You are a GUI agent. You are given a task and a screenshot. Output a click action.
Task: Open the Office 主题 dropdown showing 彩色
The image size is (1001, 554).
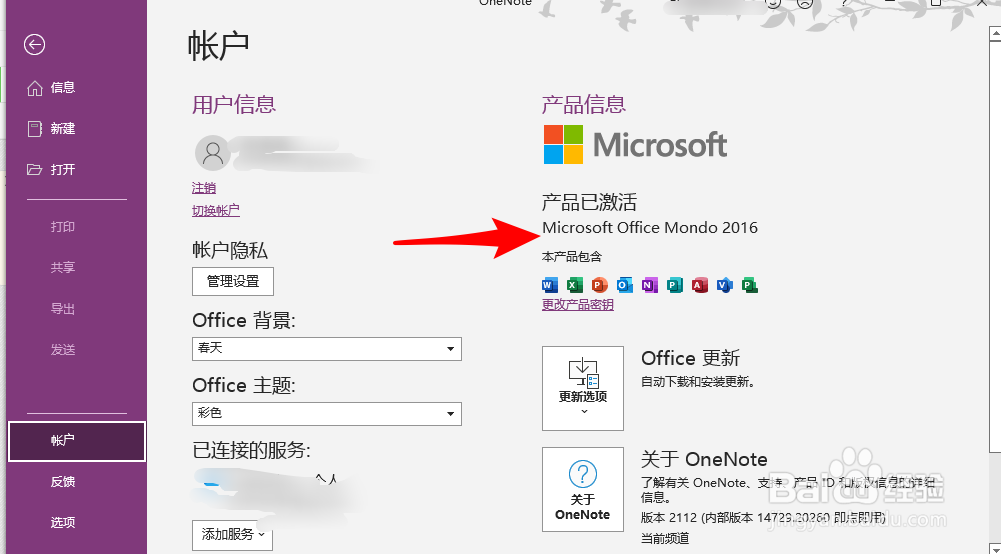[327, 414]
